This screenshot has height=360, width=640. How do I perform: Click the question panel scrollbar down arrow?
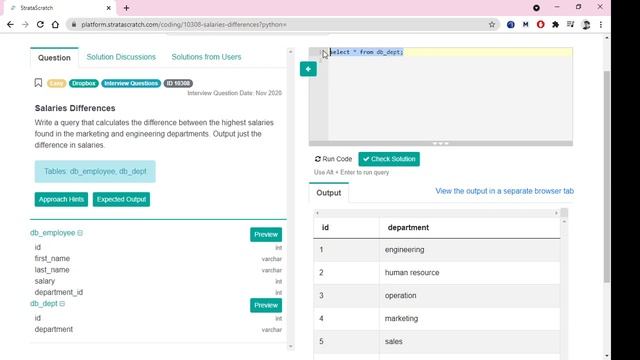pyautogui.click(x=291, y=347)
